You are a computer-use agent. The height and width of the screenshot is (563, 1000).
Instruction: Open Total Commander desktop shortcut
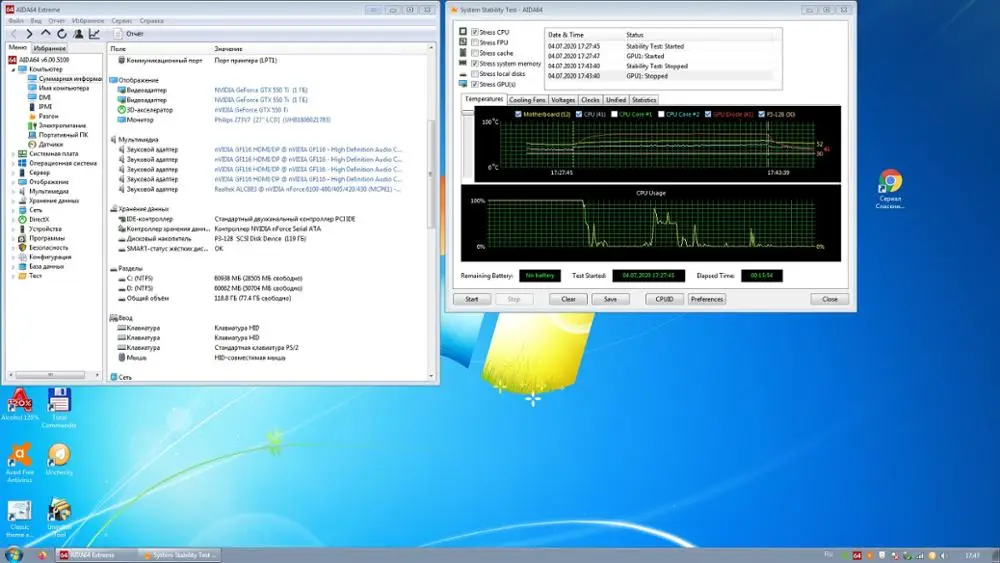(59, 407)
